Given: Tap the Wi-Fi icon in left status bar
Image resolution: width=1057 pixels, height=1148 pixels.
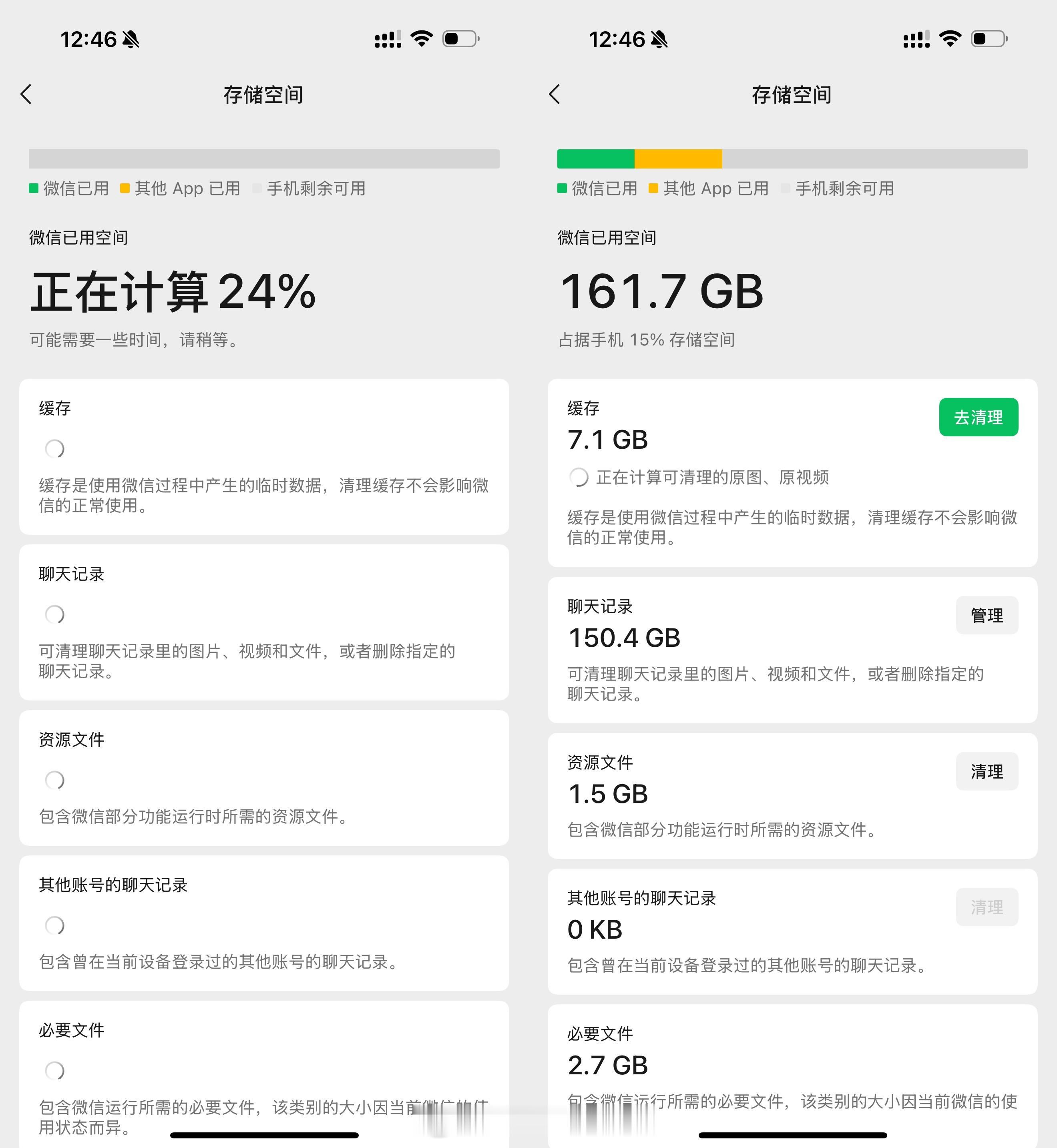Looking at the screenshot, I should tap(422, 39).
